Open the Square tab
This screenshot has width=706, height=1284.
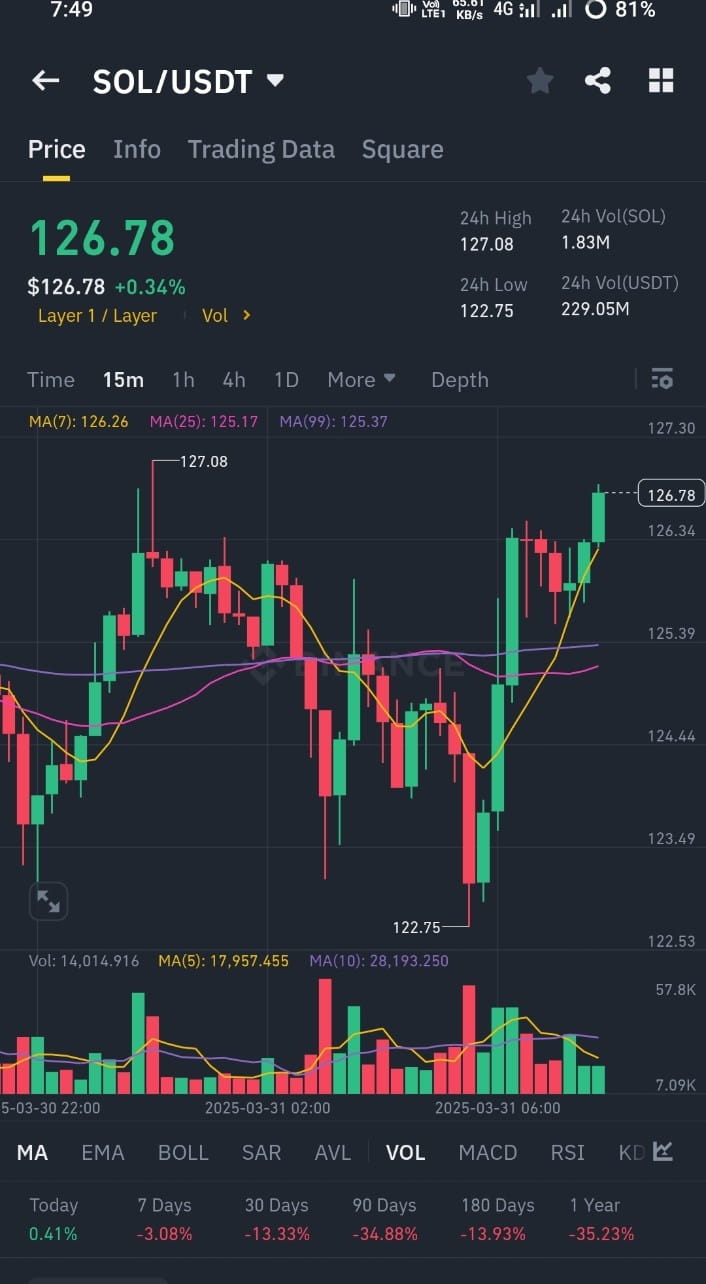click(402, 149)
